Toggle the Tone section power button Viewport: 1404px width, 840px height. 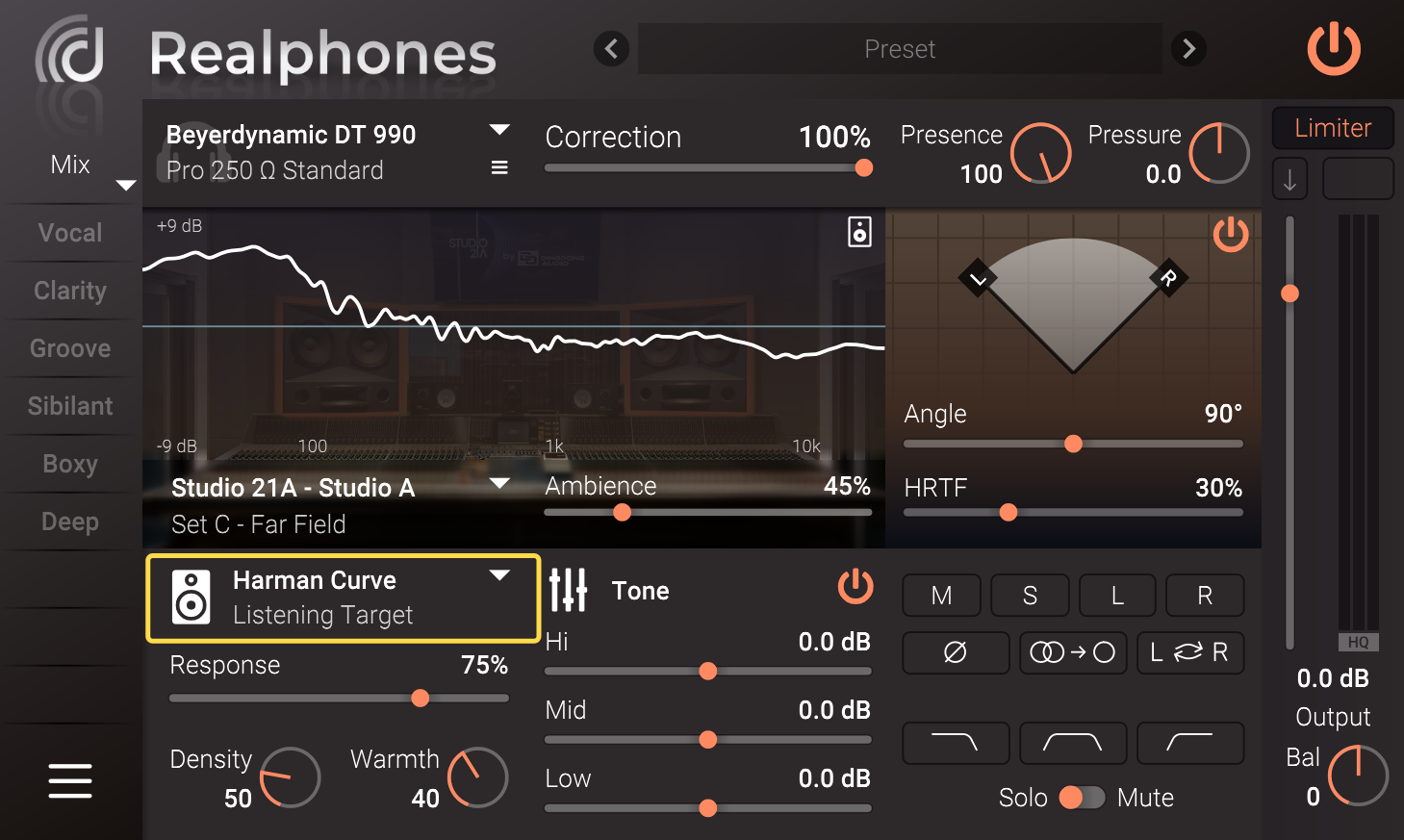(x=855, y=587)
